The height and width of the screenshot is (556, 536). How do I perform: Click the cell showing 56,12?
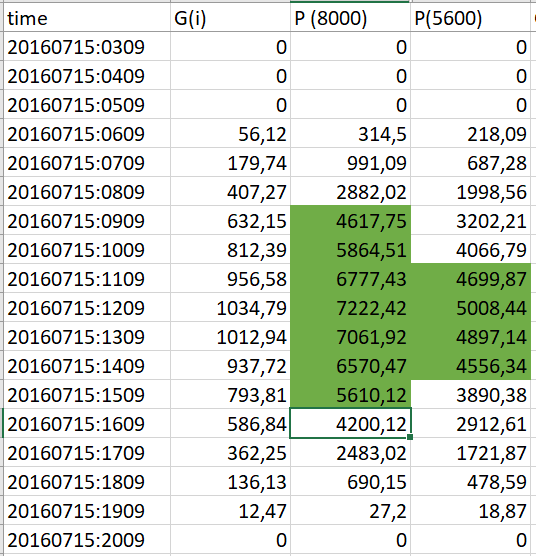click(x=230, y=134)
